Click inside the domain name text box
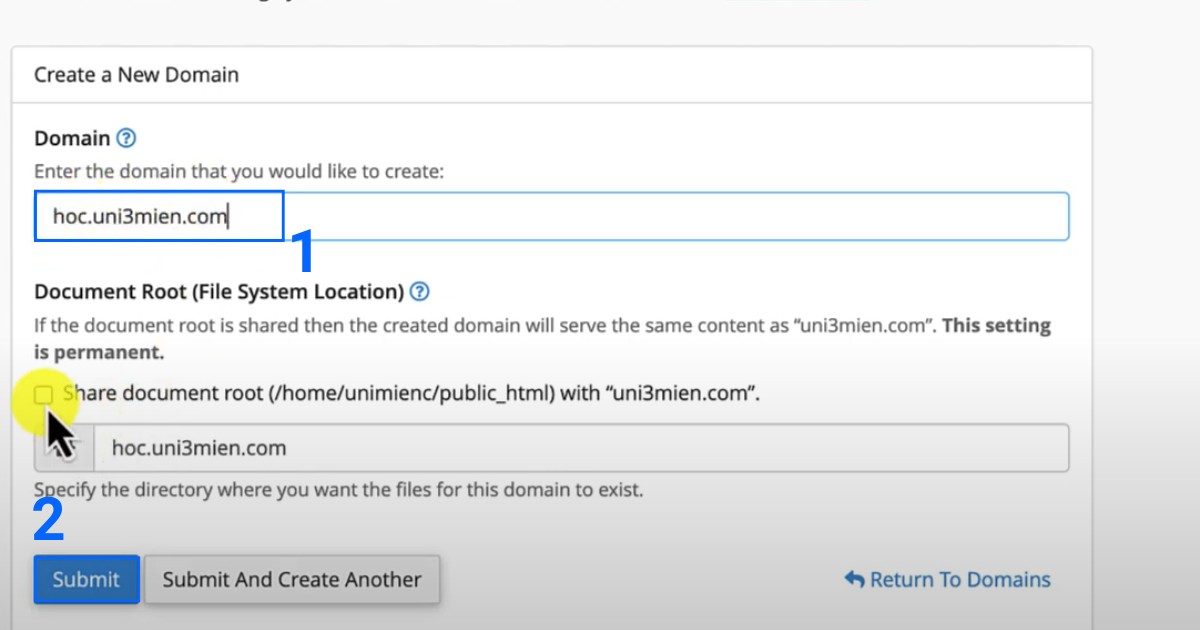 tap(158, 216)
